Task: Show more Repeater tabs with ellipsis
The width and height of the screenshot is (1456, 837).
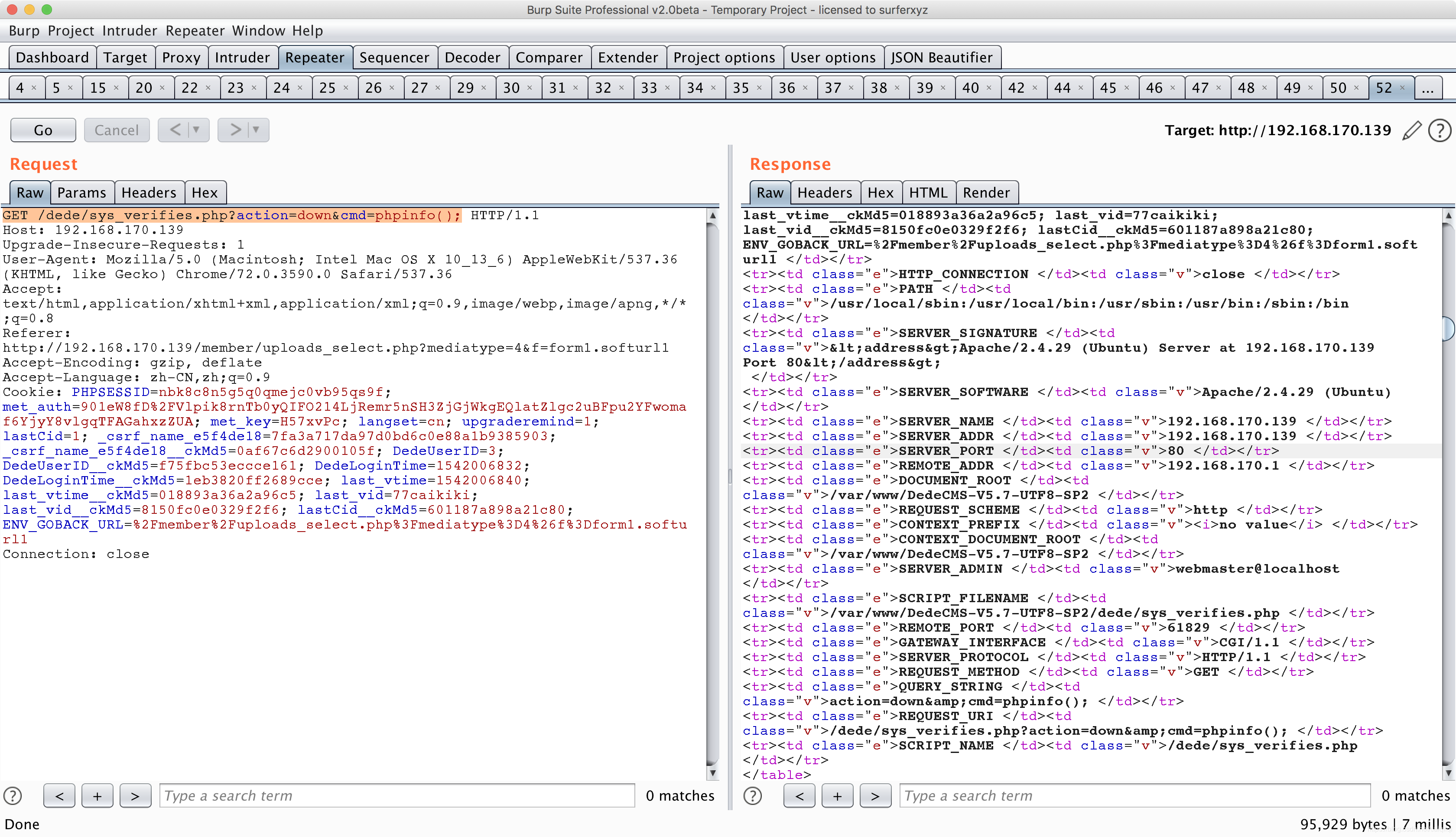Action: [x=1428, y=88]
